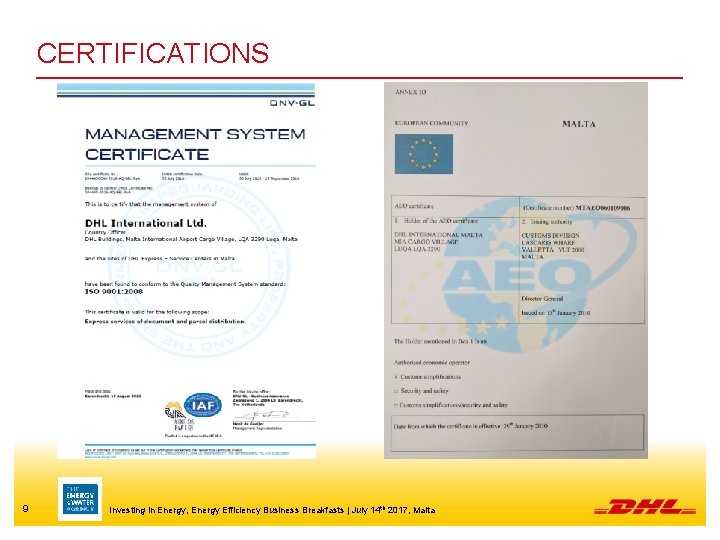
Task: Click the EU flag on the AEO certificate
Action: click(x=423, y=154)
